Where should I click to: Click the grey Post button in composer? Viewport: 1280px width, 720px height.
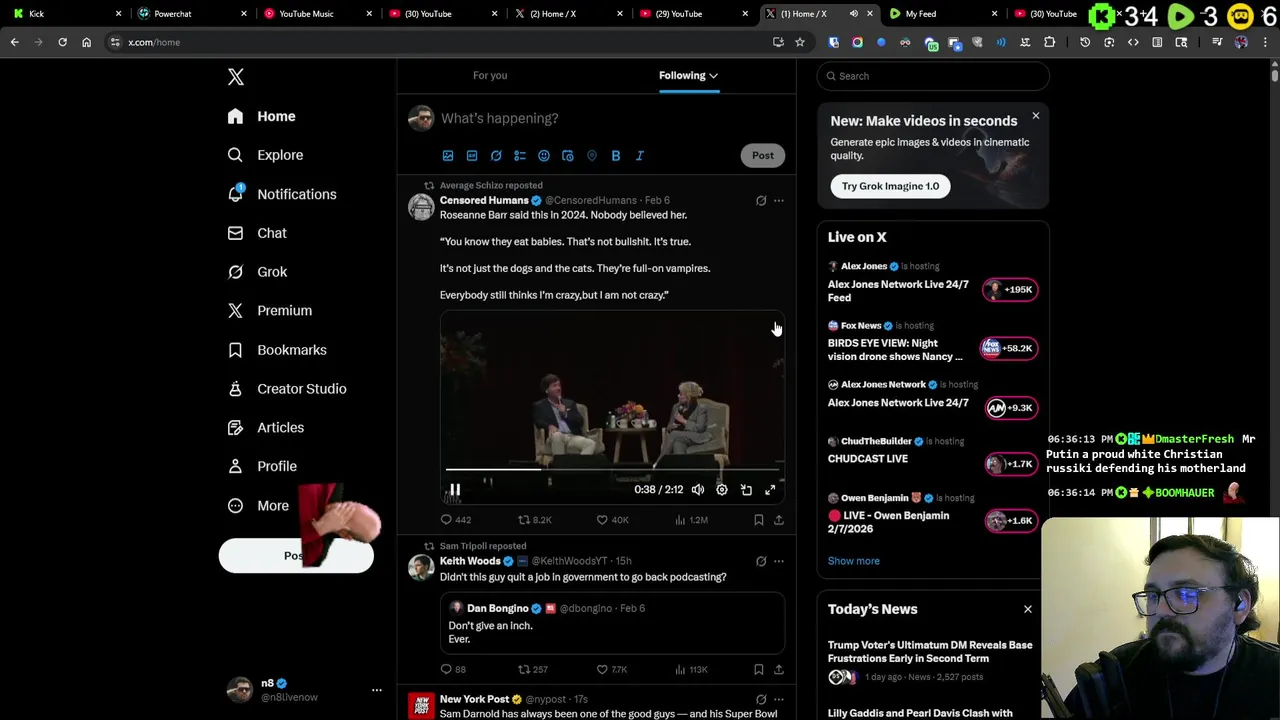click(x=763, y=155)
